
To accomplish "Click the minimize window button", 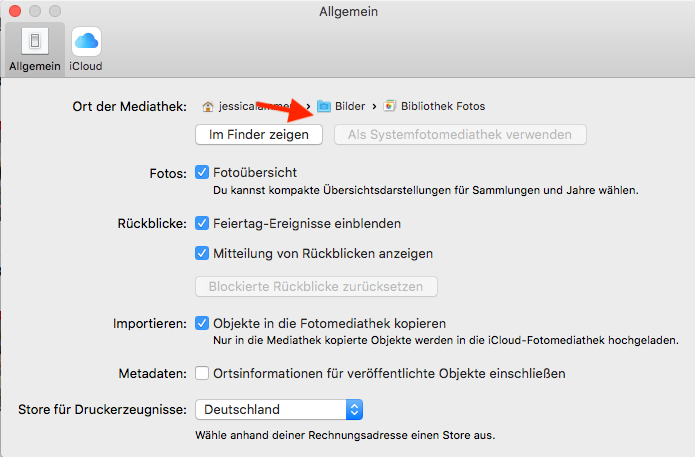I will click(34, 11).
